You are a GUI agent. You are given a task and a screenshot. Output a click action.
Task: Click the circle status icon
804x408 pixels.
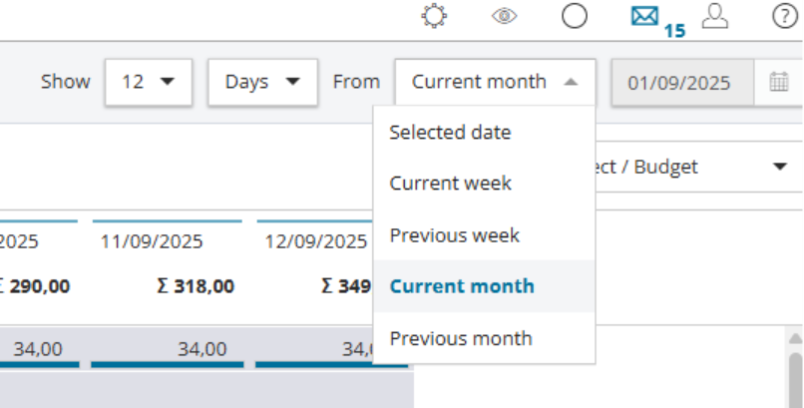click(x=574, y=16)
